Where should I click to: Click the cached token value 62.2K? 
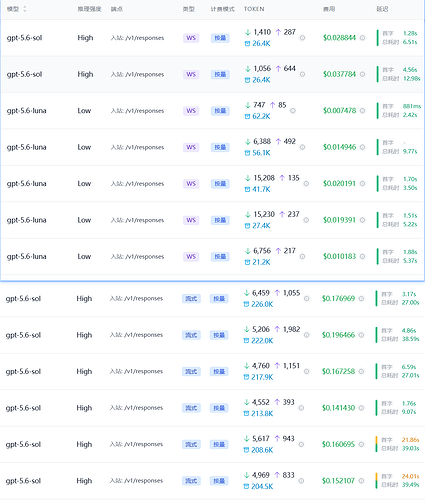click(261, 116)
